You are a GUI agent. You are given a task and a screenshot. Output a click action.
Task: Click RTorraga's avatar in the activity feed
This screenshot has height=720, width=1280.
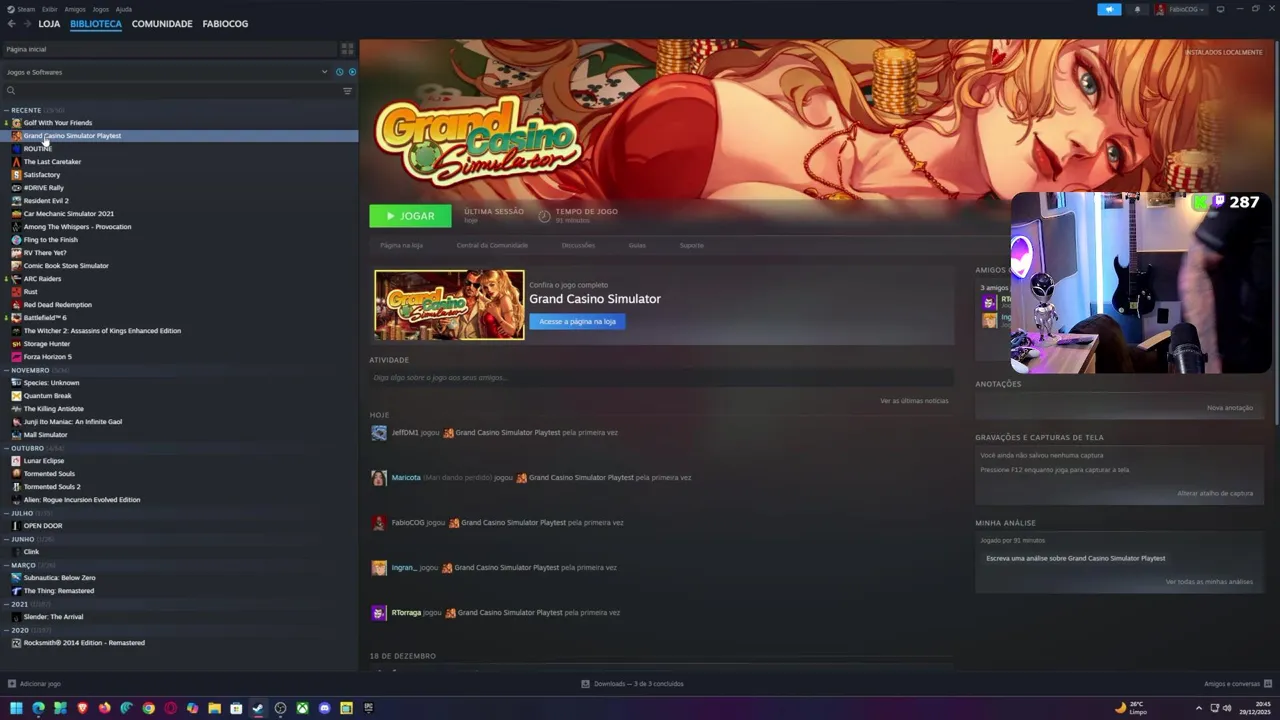point(379,613)
